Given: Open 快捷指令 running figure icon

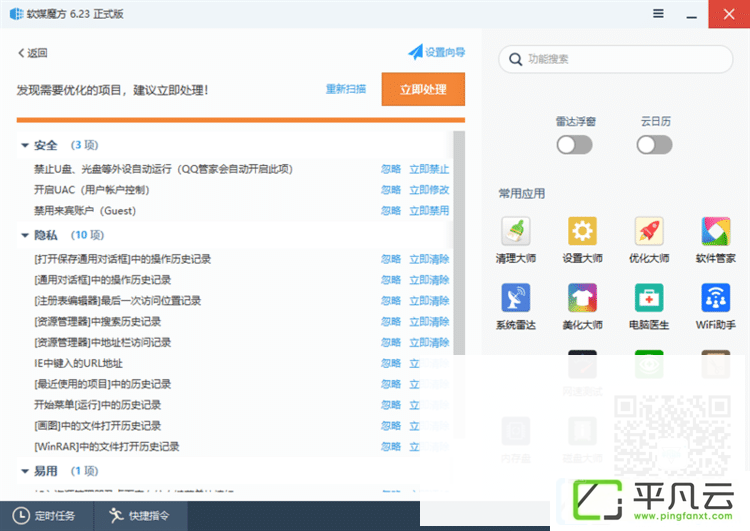Looking at the screenshot, I should coord(116,516).
